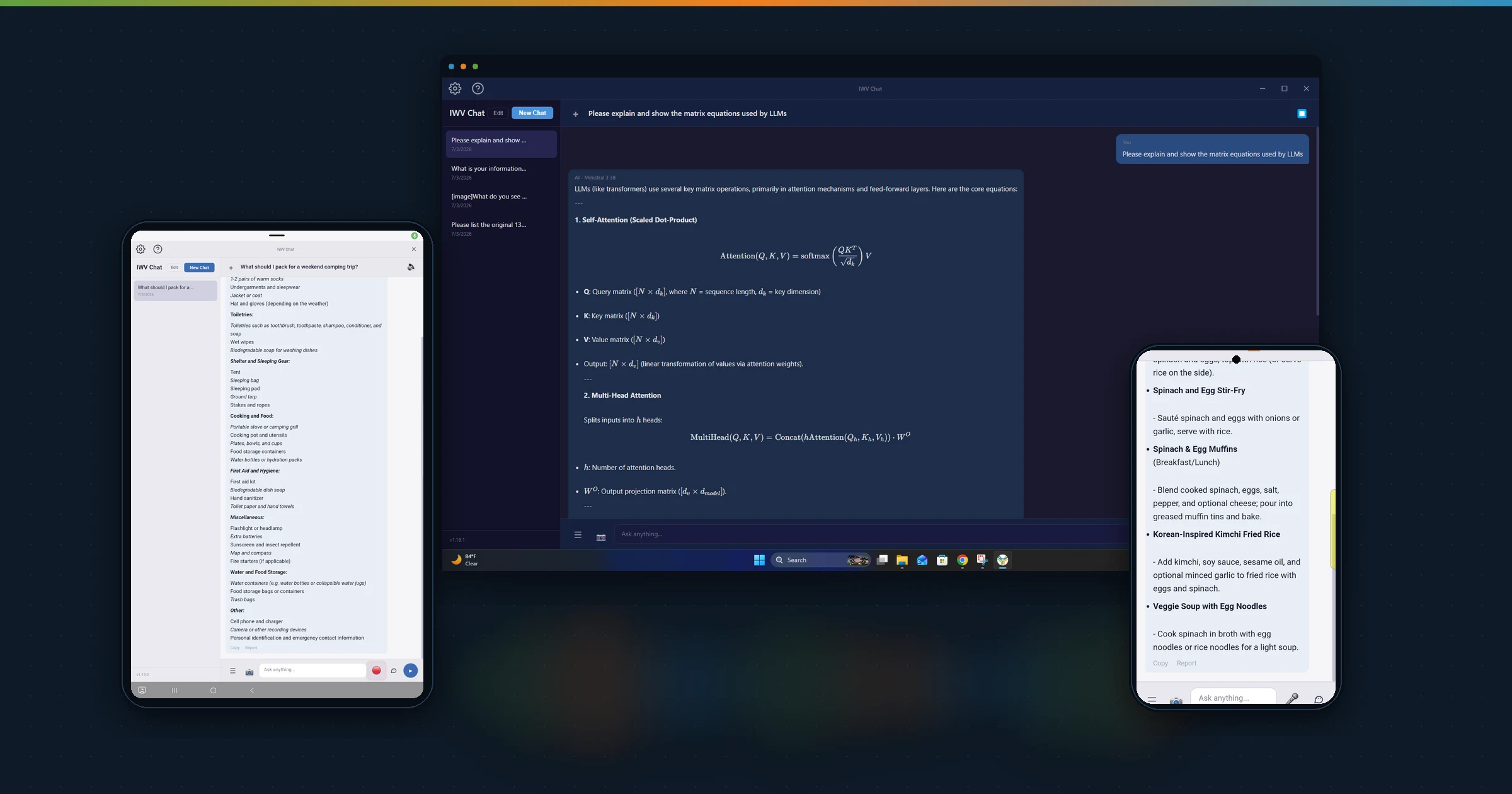Click Report under tablet camping response
This screenshot has height=794, width=1512.
click(251, 648)
